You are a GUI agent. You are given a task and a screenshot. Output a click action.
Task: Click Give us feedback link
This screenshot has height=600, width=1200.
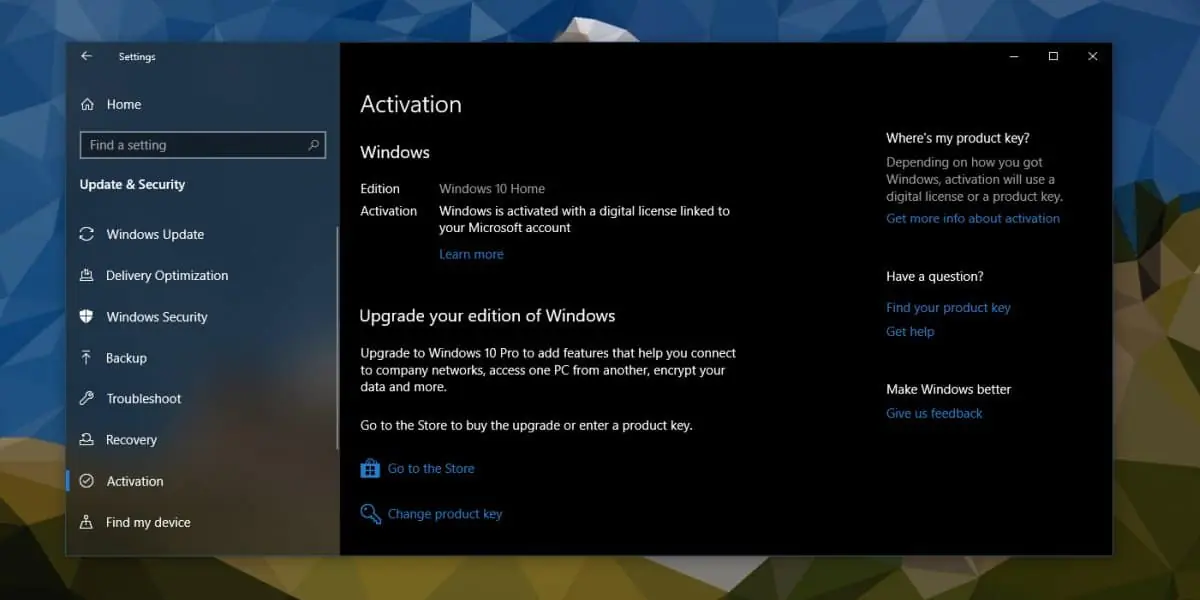934,413
